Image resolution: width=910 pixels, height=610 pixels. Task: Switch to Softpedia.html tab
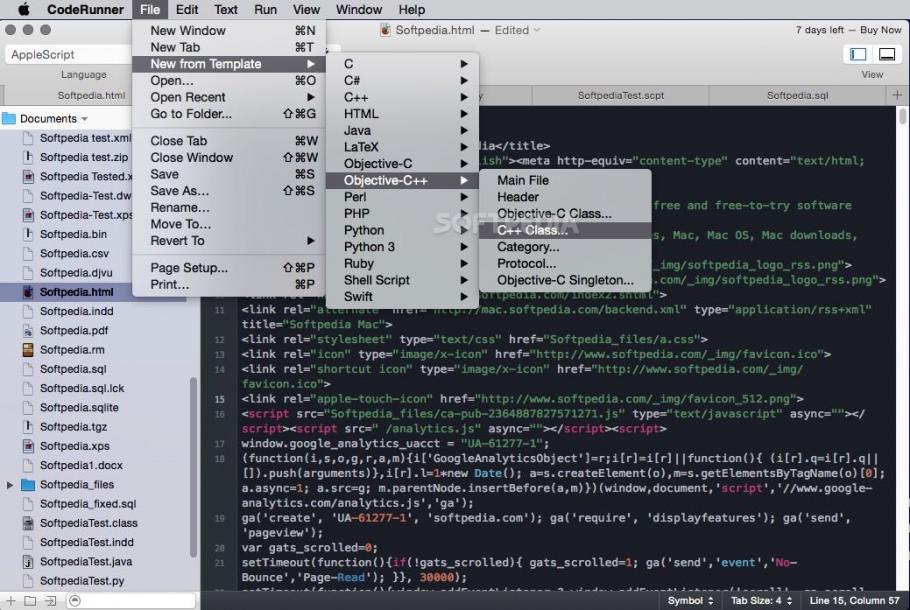tap(91, 95)
